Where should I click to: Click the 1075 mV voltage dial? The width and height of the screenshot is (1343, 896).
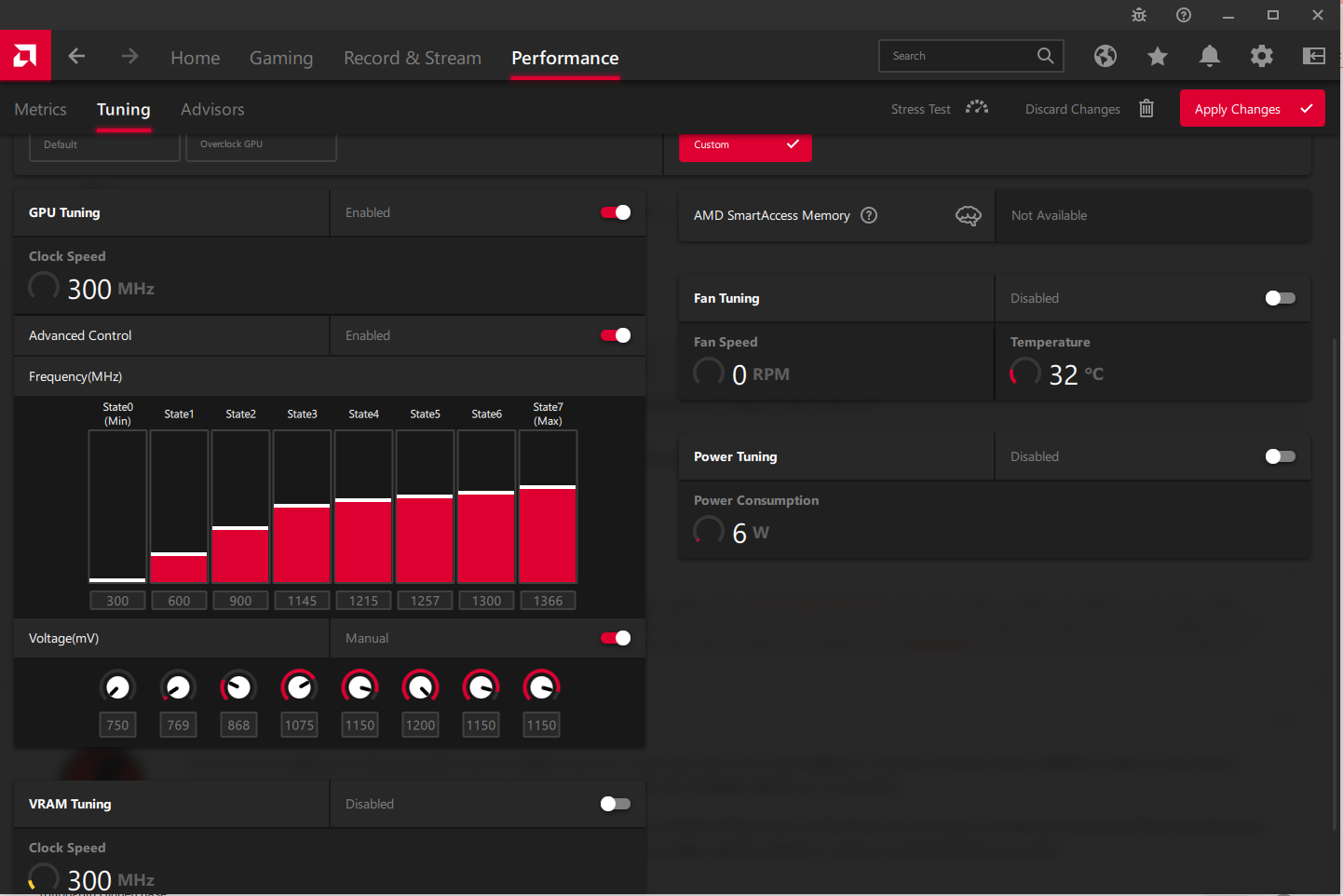point(299,687)
